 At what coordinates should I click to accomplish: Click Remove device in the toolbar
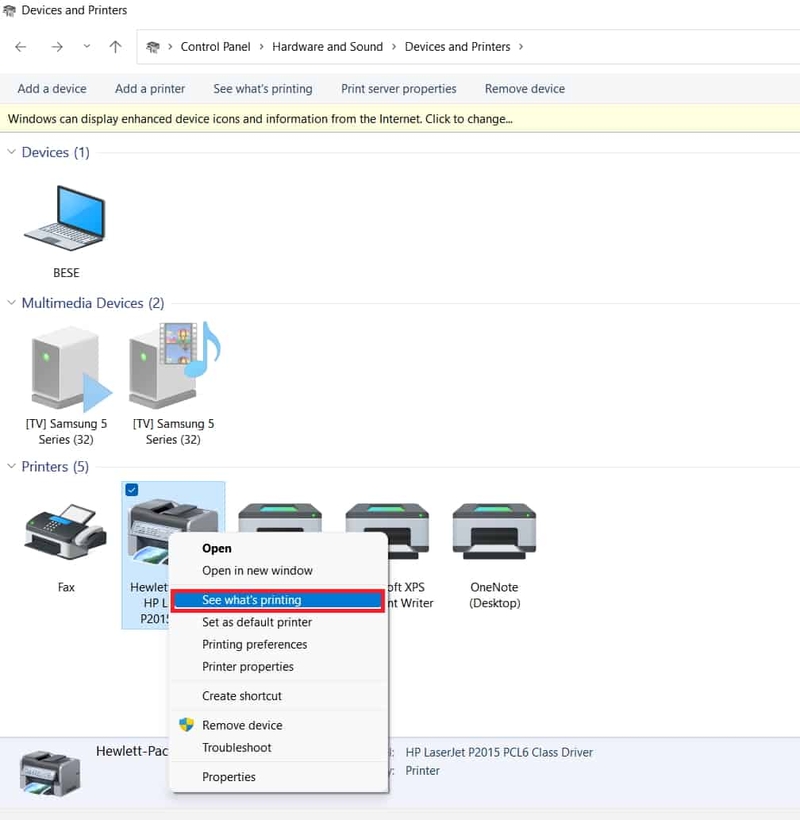[x=525, y=89]
